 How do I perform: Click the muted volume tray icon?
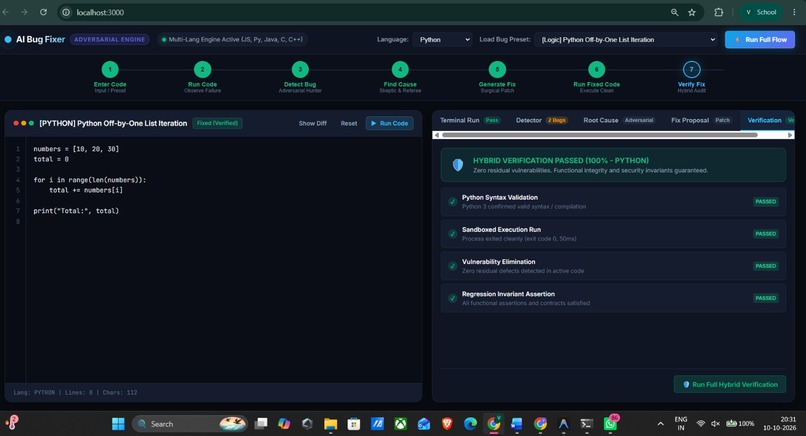pyautogui.click(x=715, y=424)
